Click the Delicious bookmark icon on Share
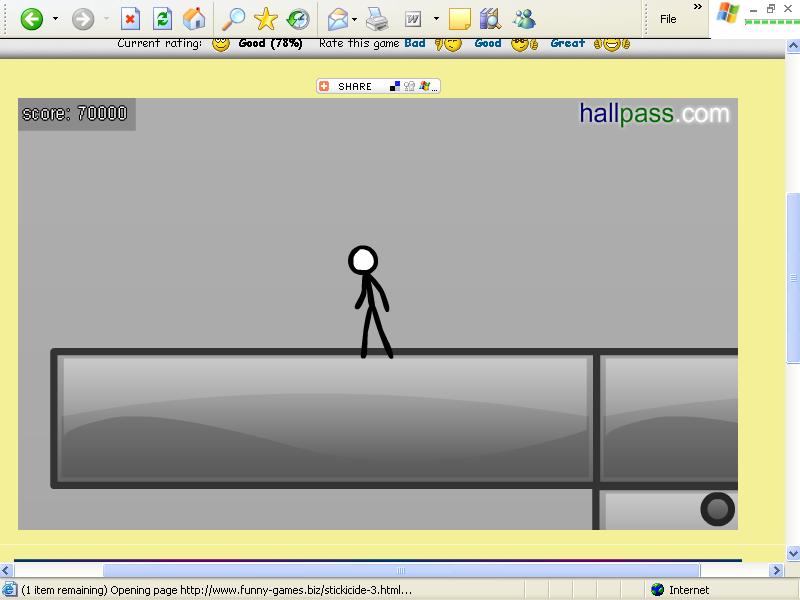 [x=395, y=86]
